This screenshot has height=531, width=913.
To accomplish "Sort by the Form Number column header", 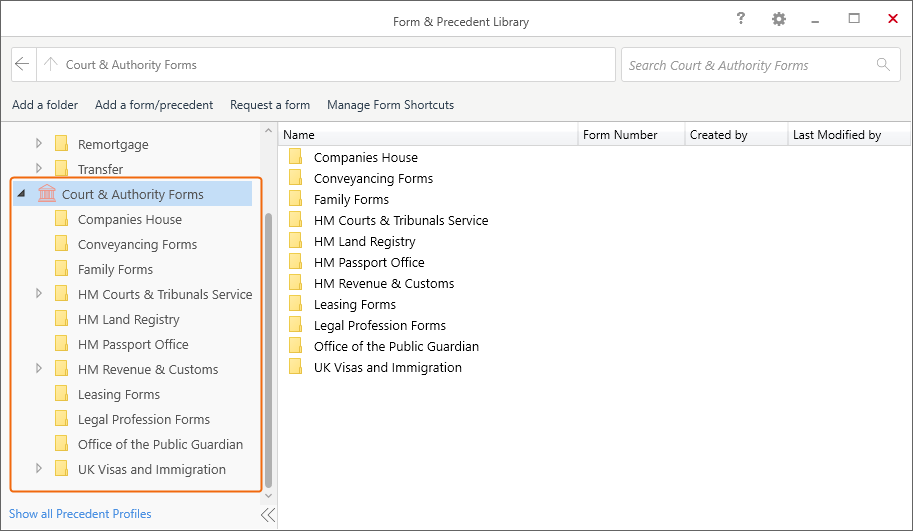I will [x=631, y=134].
